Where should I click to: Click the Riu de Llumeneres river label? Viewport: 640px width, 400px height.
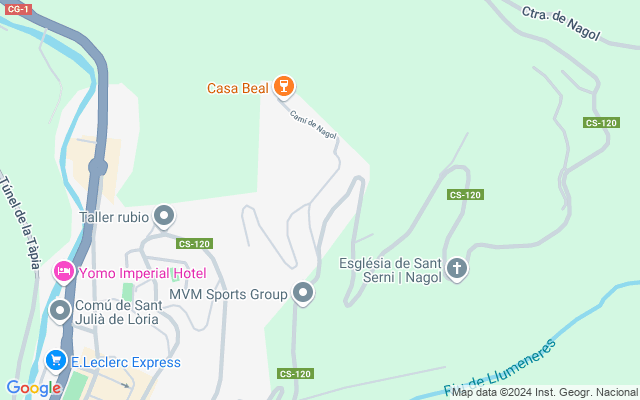pos(500,370)
